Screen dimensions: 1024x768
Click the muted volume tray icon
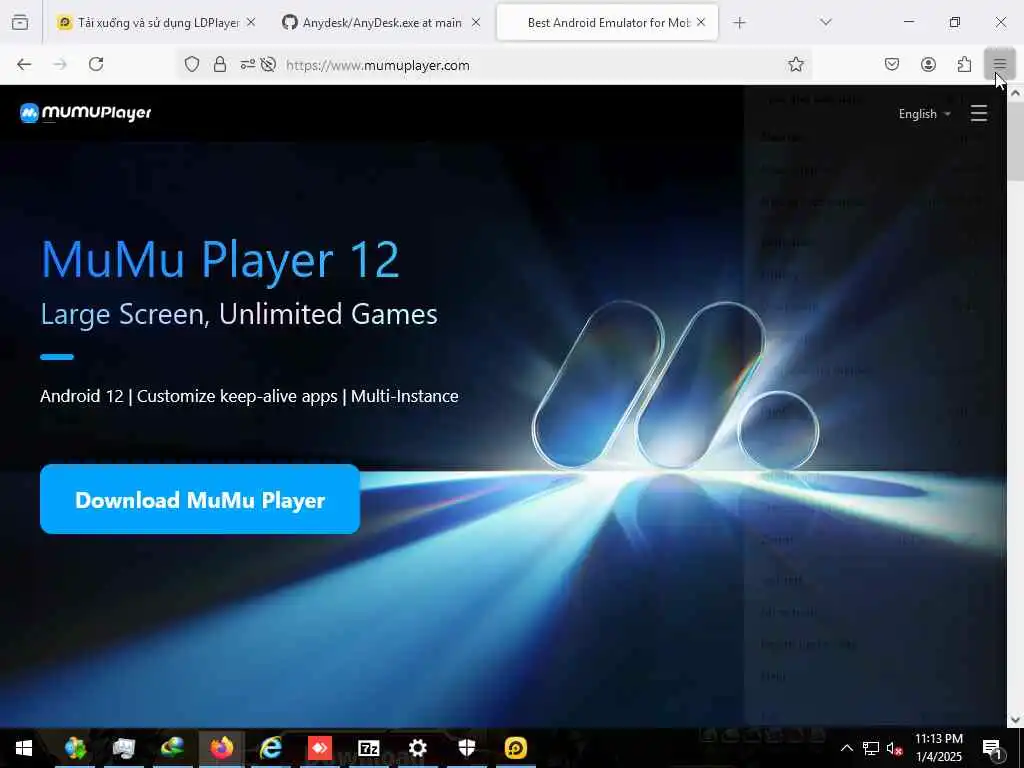(x=894, y=748)
